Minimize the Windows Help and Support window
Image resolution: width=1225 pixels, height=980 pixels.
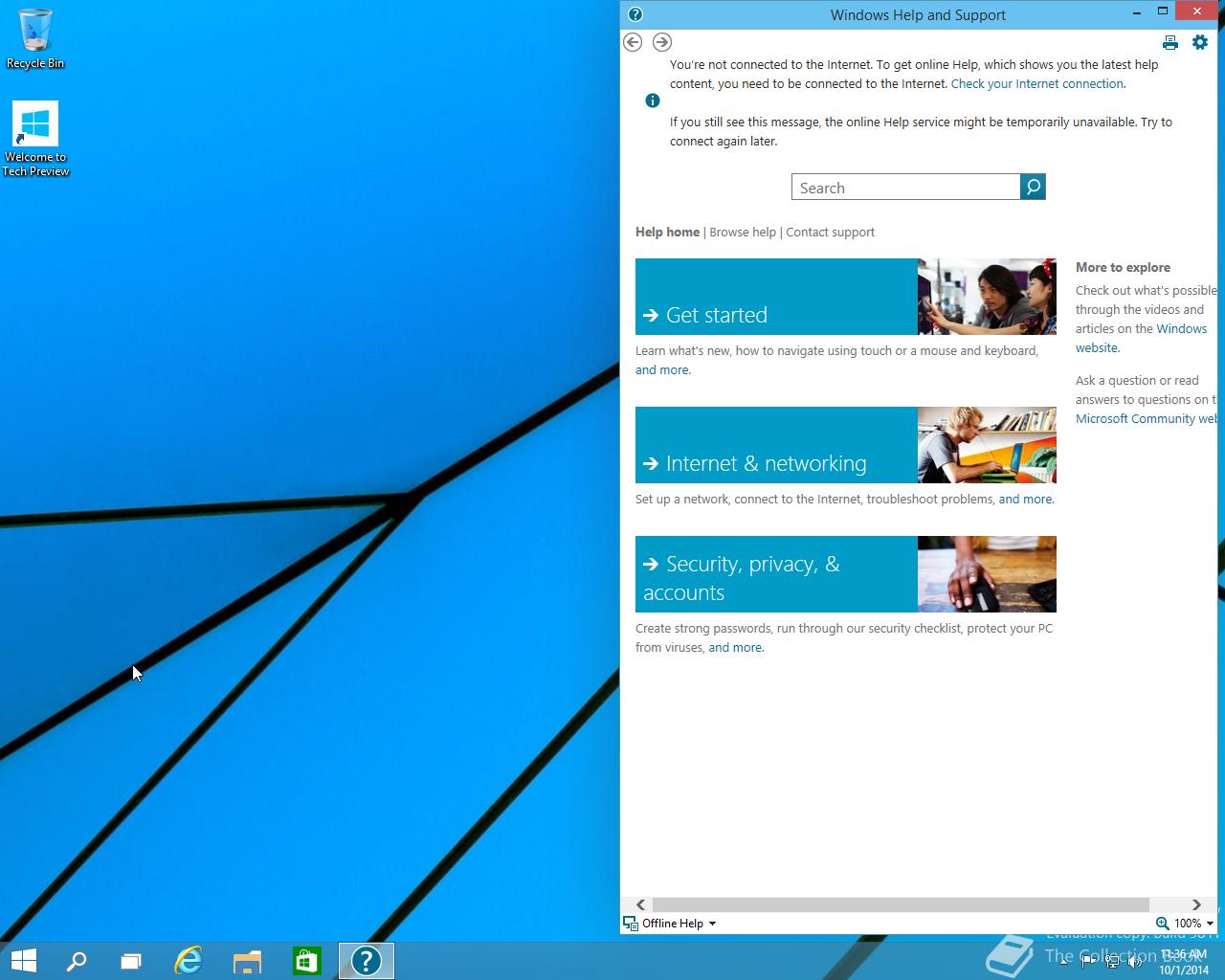[x=1137, y=12]
